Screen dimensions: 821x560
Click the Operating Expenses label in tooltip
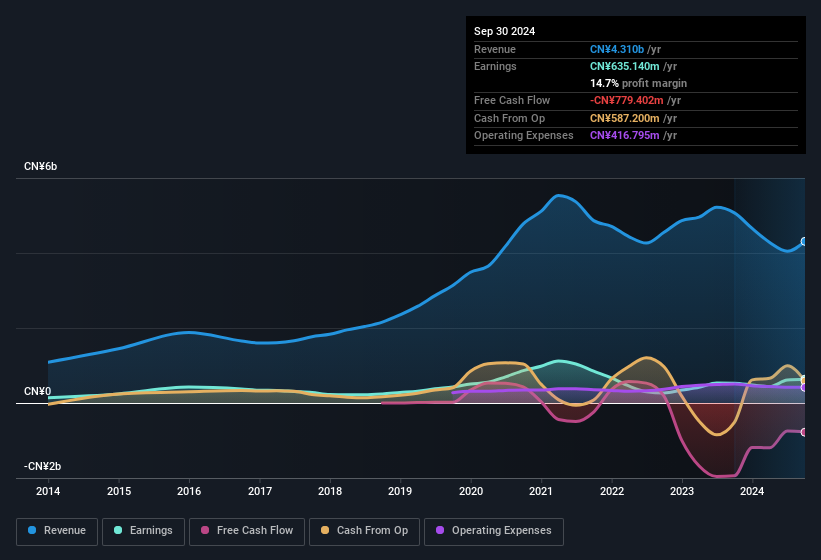[524, 136]
